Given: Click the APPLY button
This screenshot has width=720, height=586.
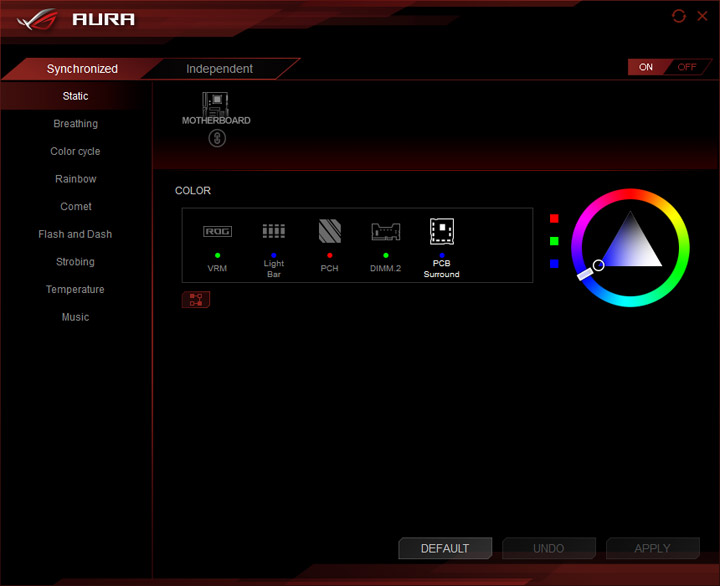Looking at the screenshot, I should pyautogui.click(x=652, y=548).
